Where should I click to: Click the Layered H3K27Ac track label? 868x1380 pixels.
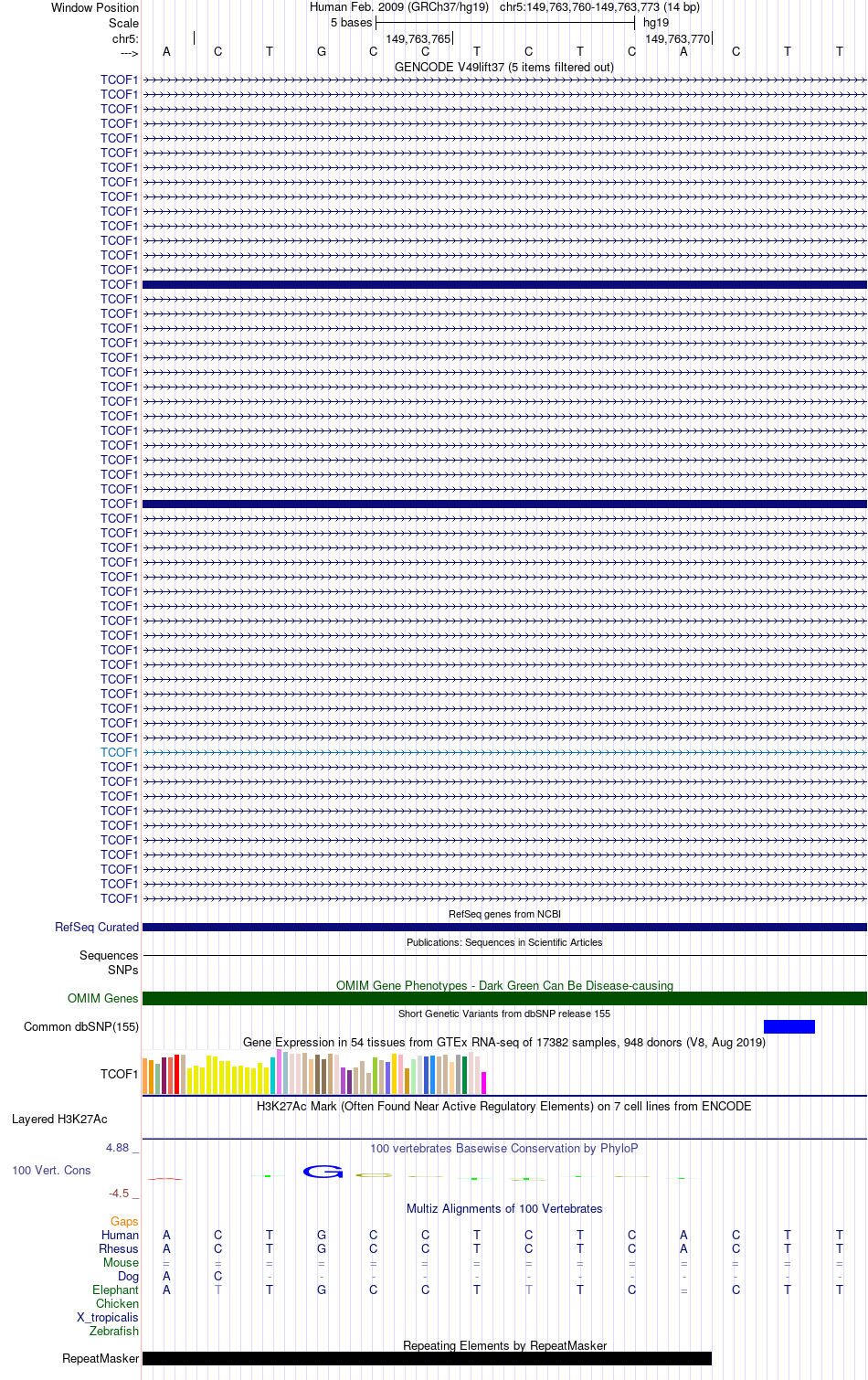pyautogui.click(x=59, y=1119)
